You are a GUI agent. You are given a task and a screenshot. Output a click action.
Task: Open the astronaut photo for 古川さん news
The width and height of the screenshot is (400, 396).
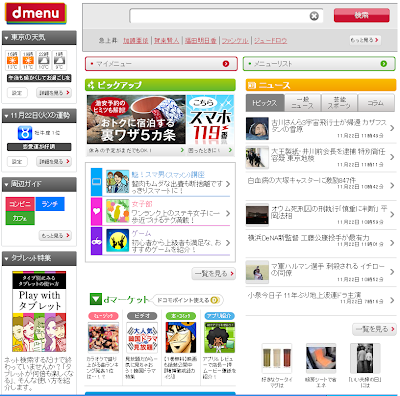(257, 128)
